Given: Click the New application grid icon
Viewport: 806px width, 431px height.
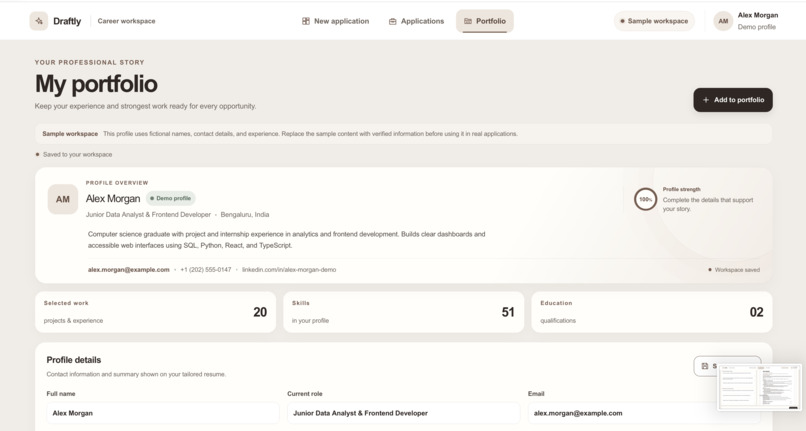Looking at the screenshot, I should point(306,21).
